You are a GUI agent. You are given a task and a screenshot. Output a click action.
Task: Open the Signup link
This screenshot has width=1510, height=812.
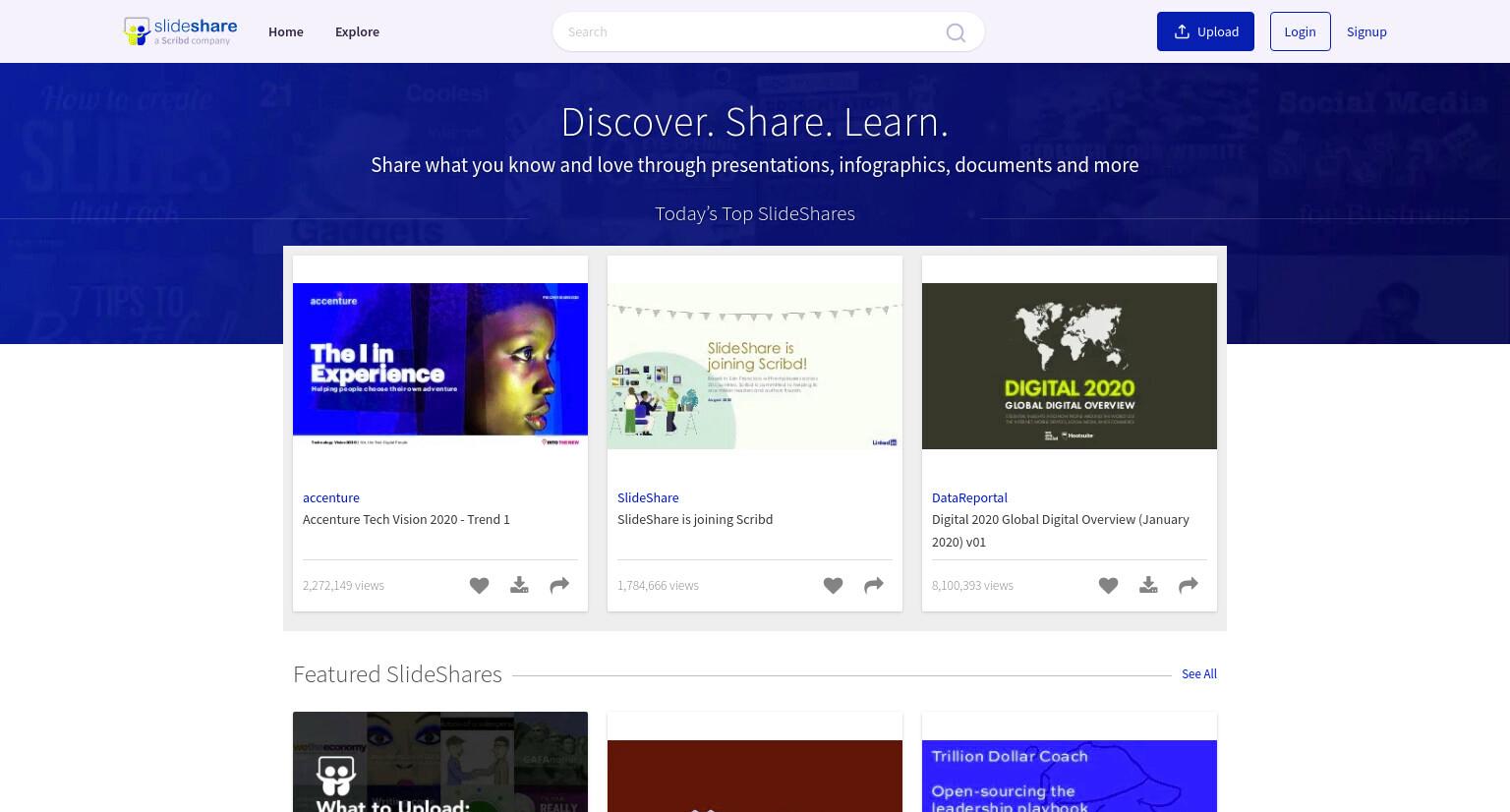click(x=1366, y=31)
